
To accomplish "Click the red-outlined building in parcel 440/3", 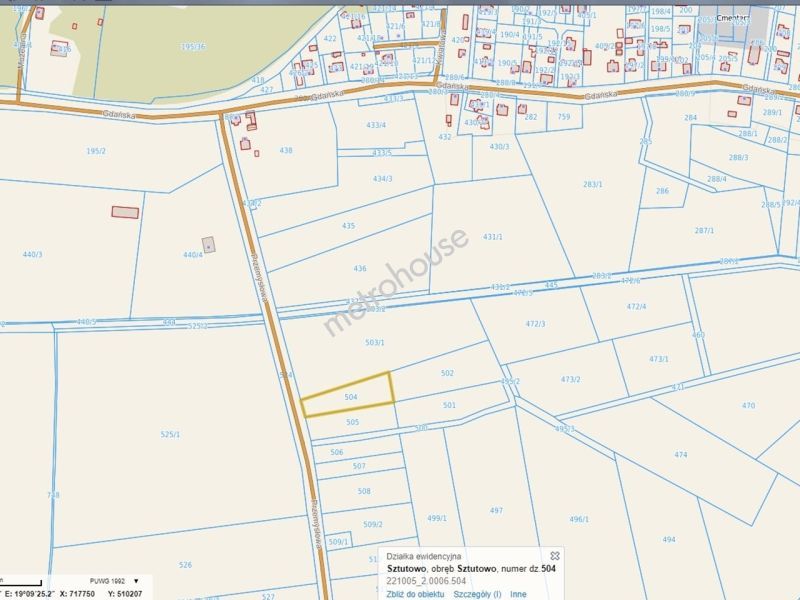I will click(x=125, y=212).
